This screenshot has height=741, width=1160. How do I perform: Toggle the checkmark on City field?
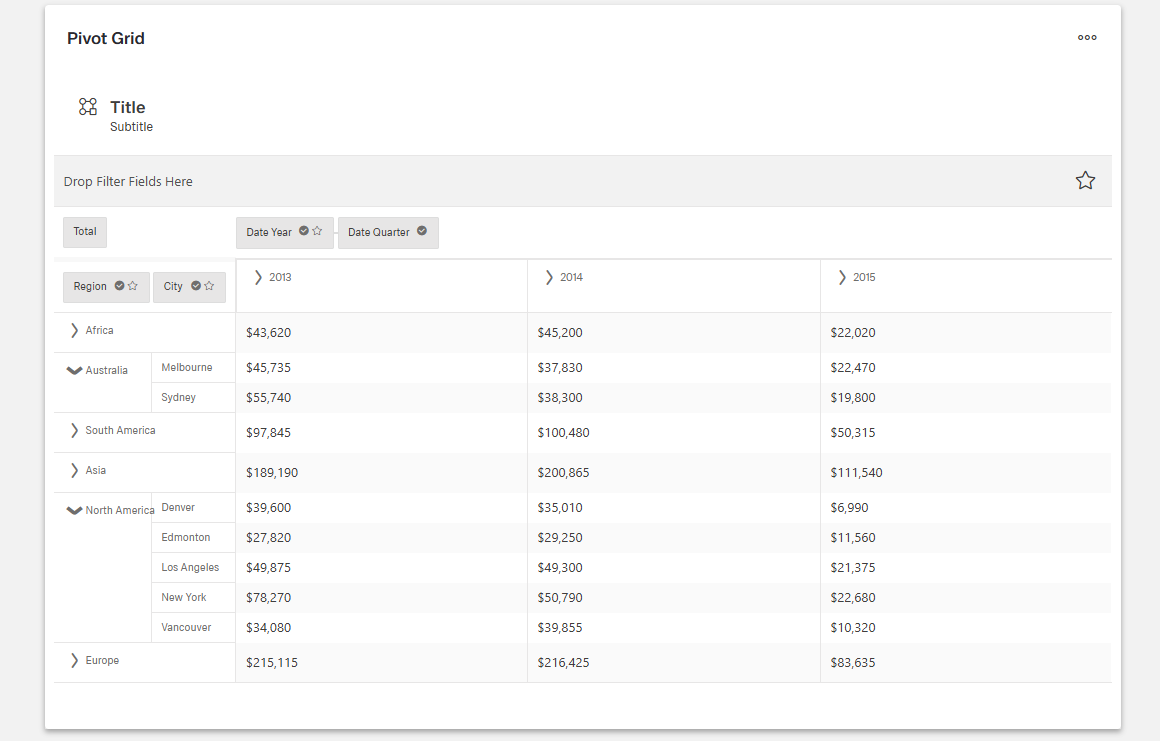(196, 286)
